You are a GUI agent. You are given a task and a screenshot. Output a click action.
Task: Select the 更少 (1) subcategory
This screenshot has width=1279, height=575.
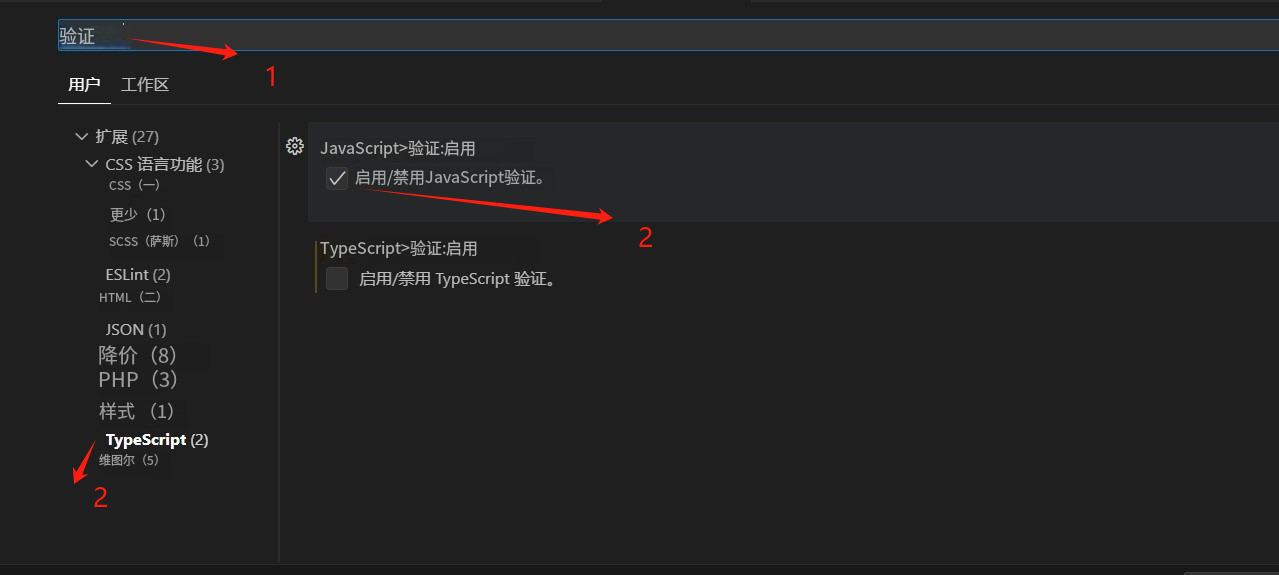point(137,214)
